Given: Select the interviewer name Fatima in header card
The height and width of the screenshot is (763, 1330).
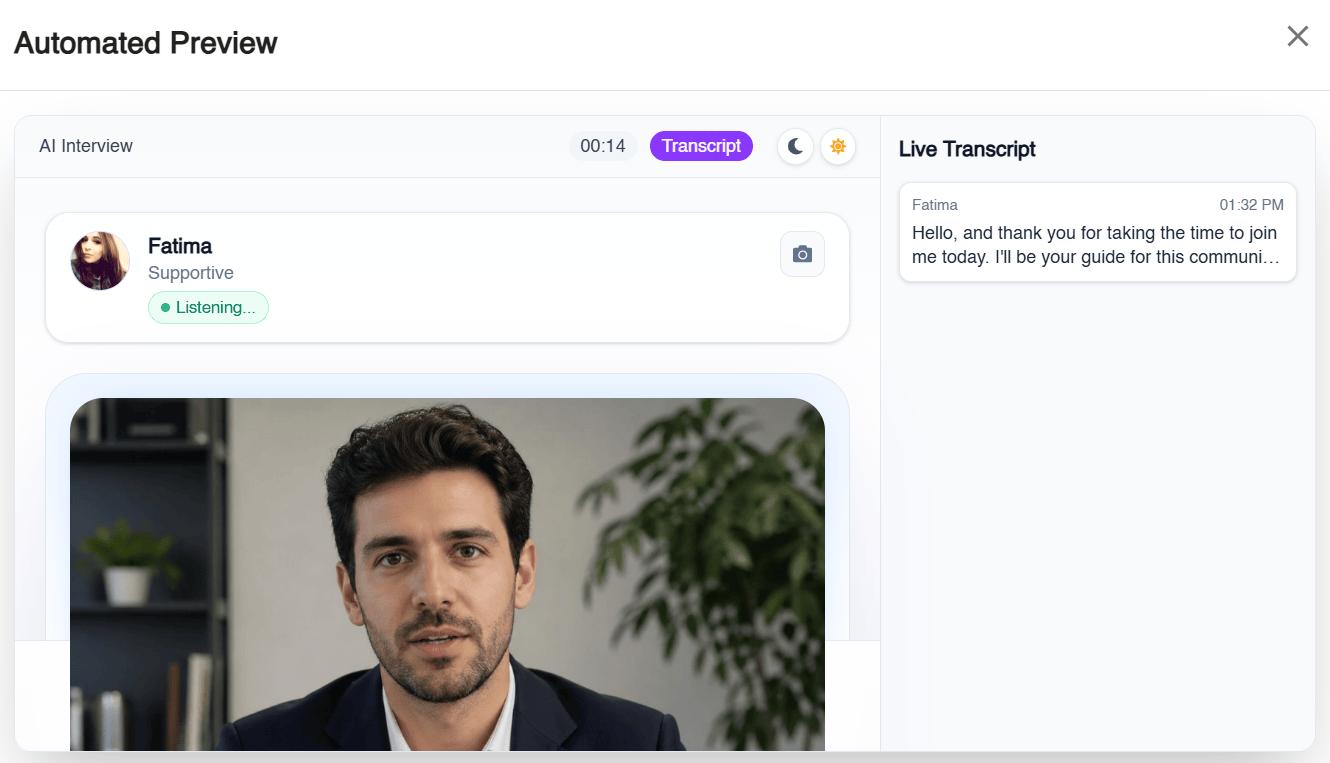Looking at the screenshot, I should click(180, 246).
